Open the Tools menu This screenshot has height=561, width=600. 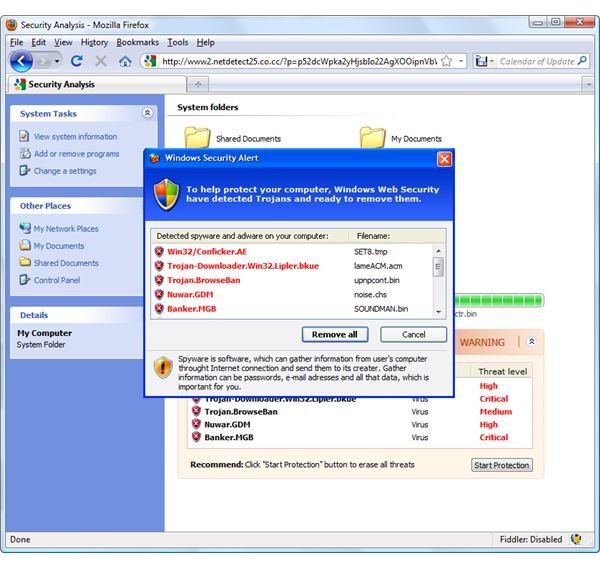(178, 42)
